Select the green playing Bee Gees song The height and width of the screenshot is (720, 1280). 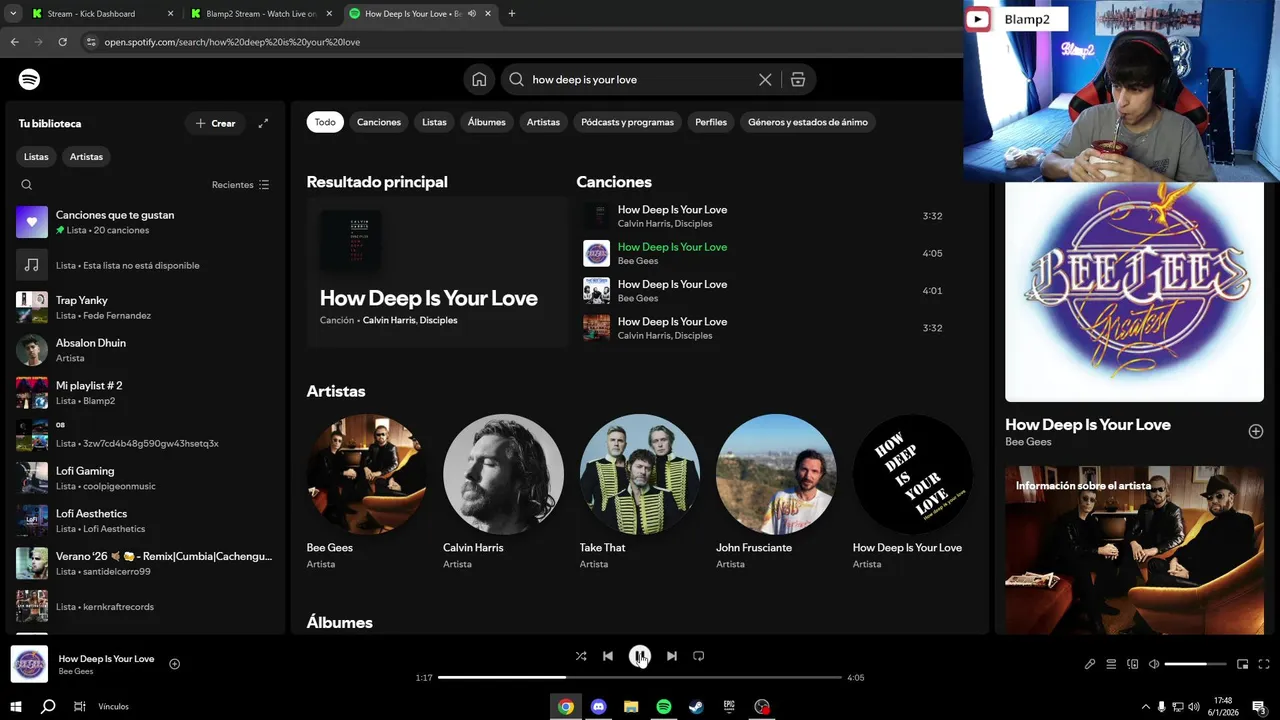pos(766,253)
